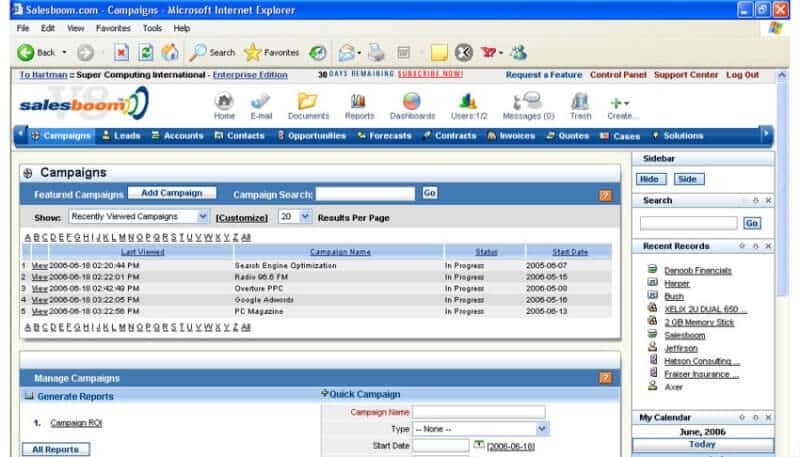Switch to the Invoices tab
The width and height of the screenshot is (800, 457).
tap(511, 136)
